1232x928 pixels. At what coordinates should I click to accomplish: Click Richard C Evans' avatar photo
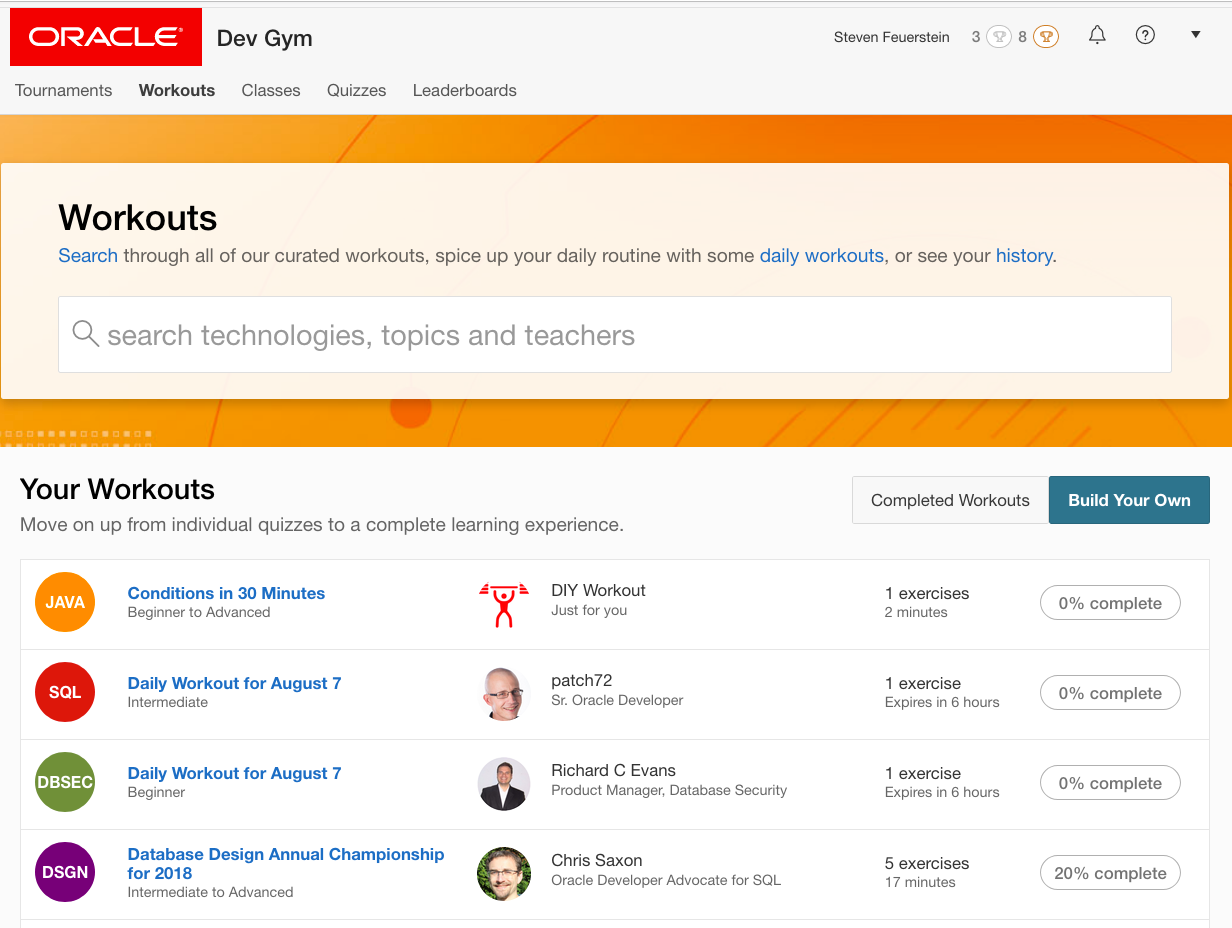point(504,784)
